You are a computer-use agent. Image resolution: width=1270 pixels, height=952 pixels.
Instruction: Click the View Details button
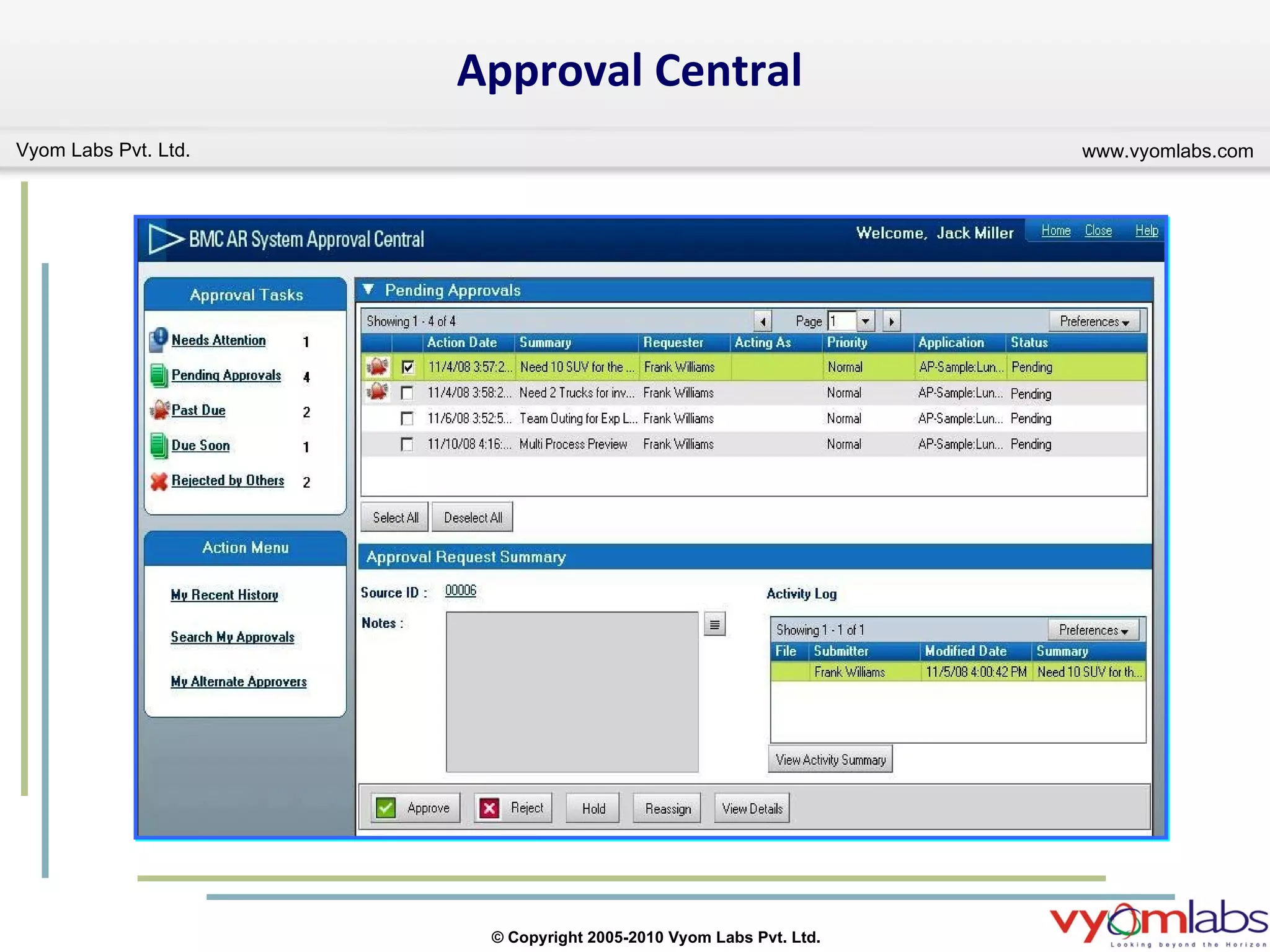click(752, 808)
